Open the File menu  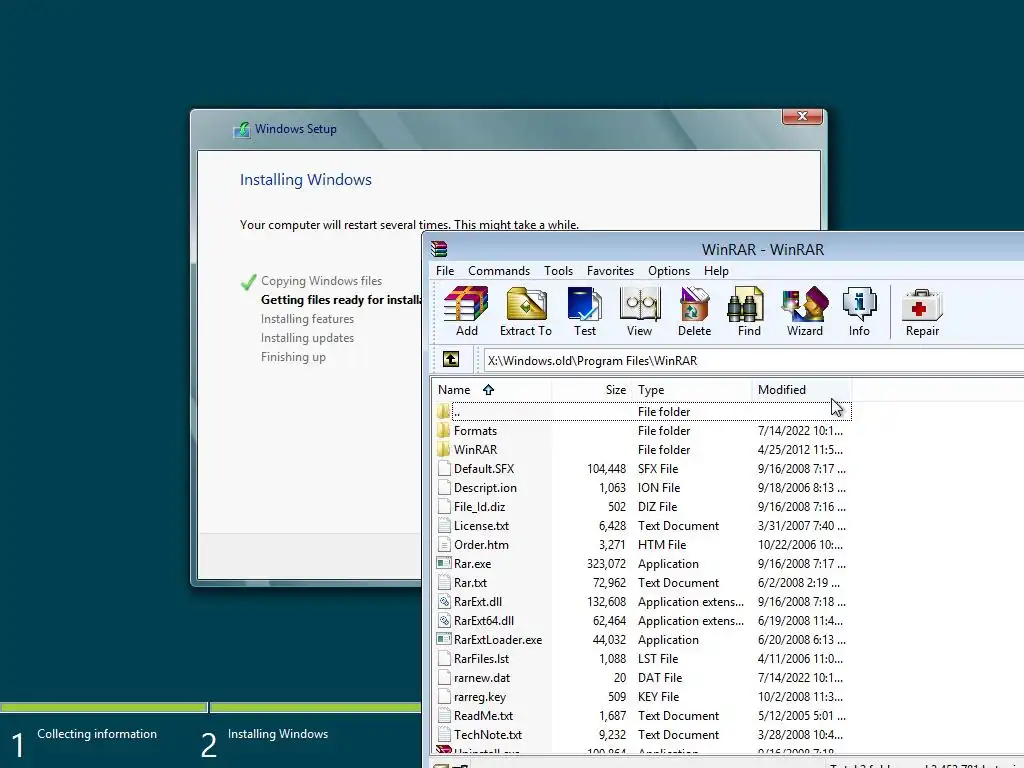click(445, 270)
